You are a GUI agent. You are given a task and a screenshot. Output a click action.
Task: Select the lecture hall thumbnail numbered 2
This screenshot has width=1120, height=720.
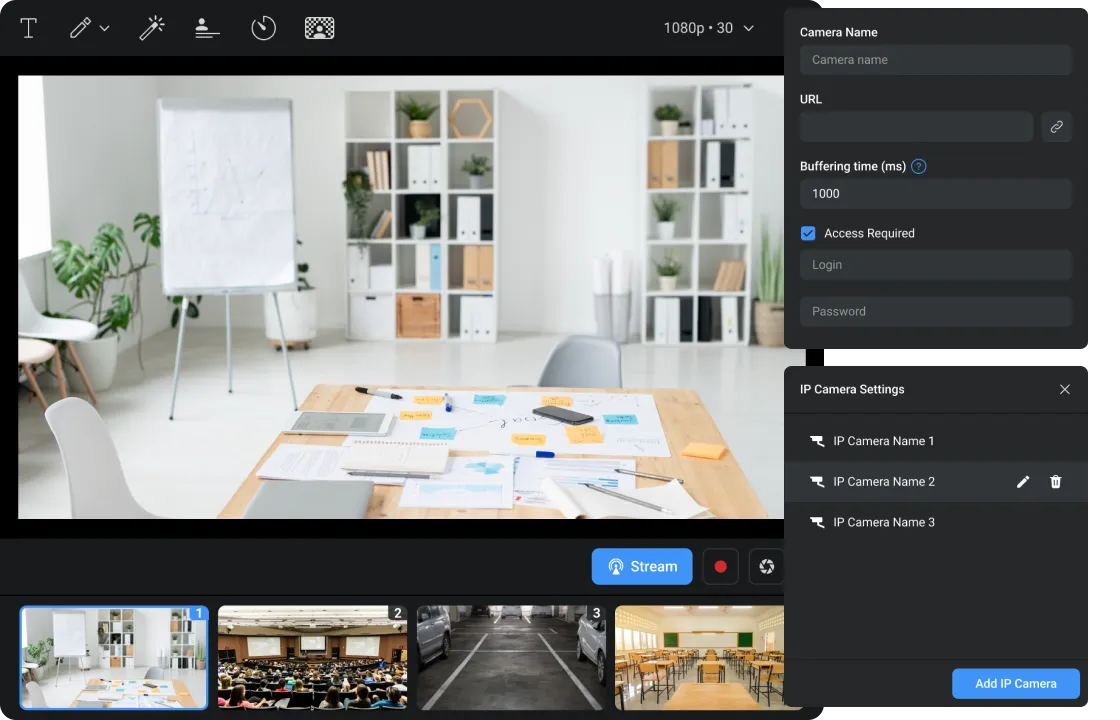(x=312, y=658)
